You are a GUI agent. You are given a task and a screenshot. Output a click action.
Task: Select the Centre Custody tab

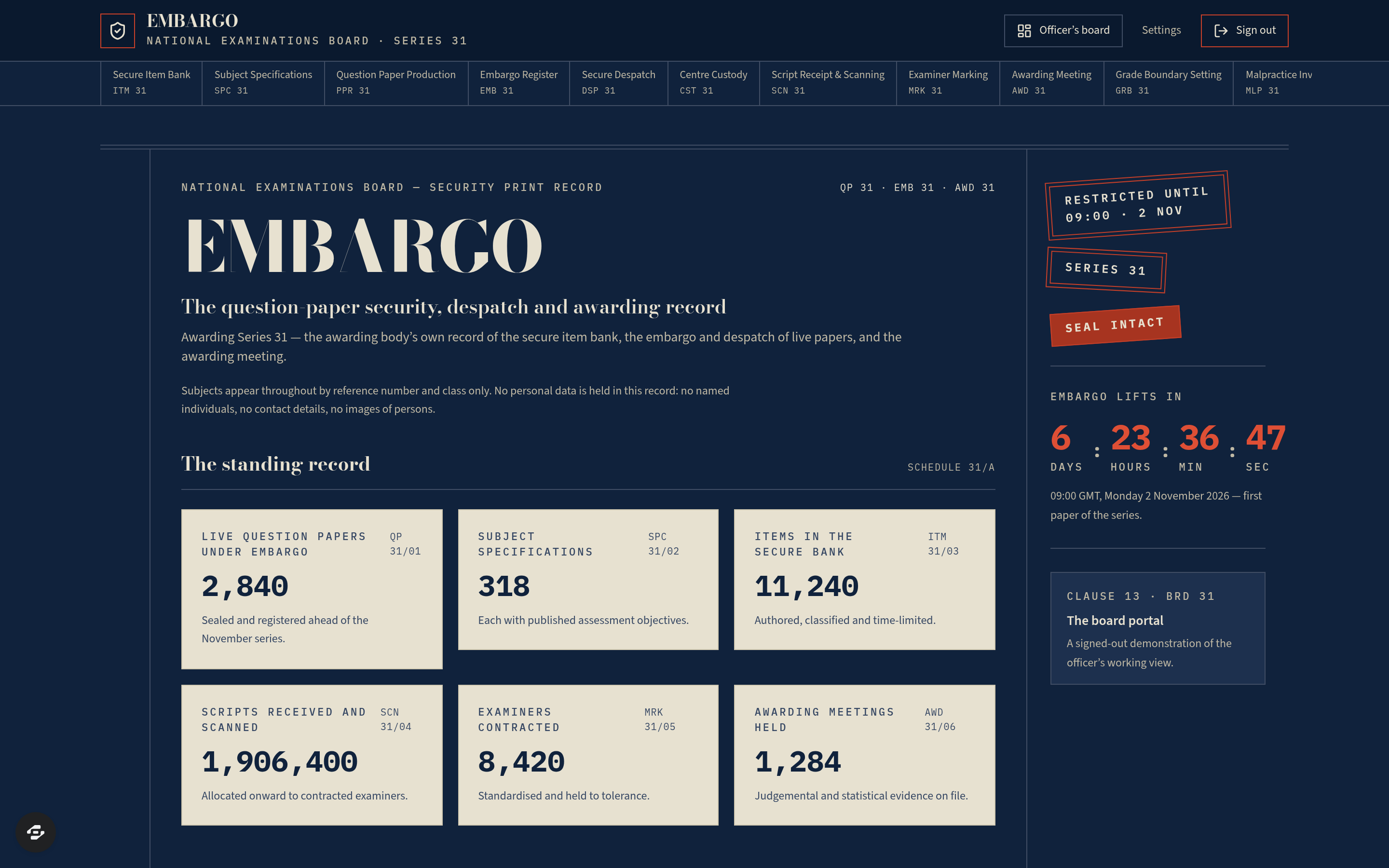click(x=713, y=82)
